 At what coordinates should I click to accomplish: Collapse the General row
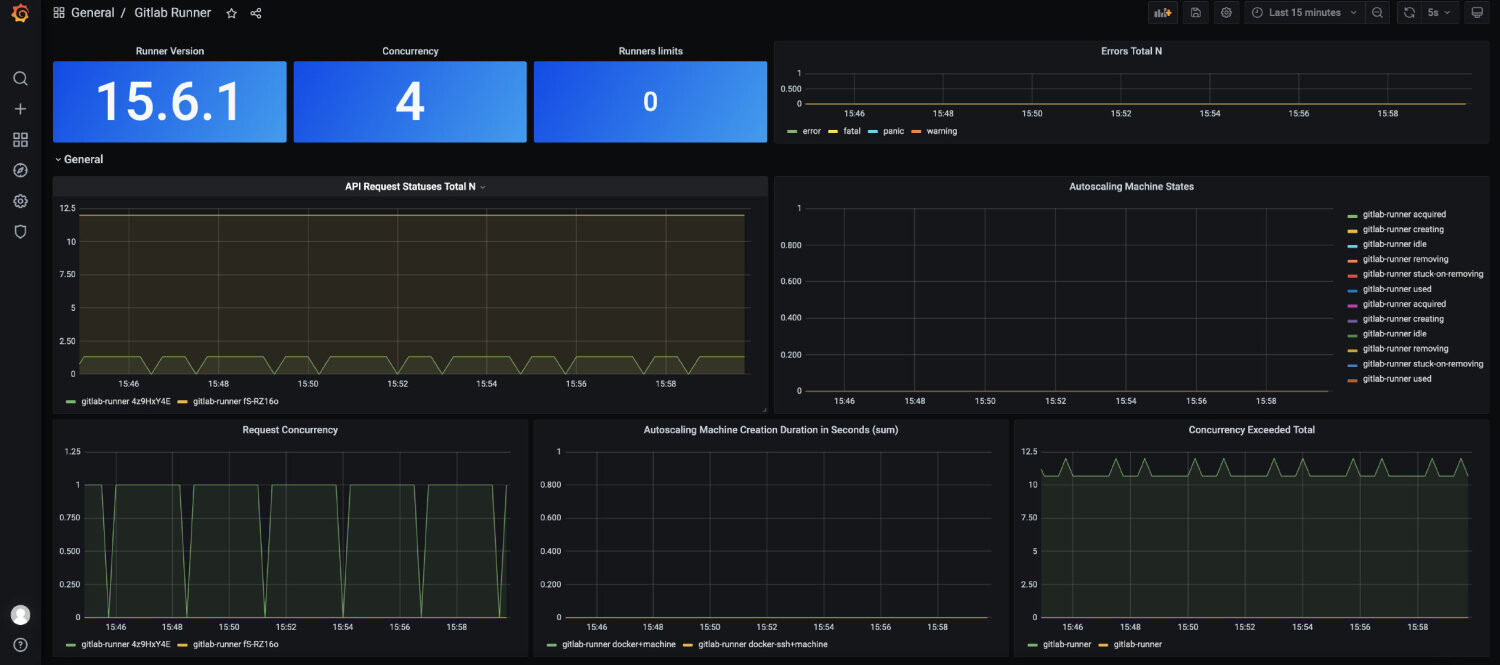coord(79,159)
